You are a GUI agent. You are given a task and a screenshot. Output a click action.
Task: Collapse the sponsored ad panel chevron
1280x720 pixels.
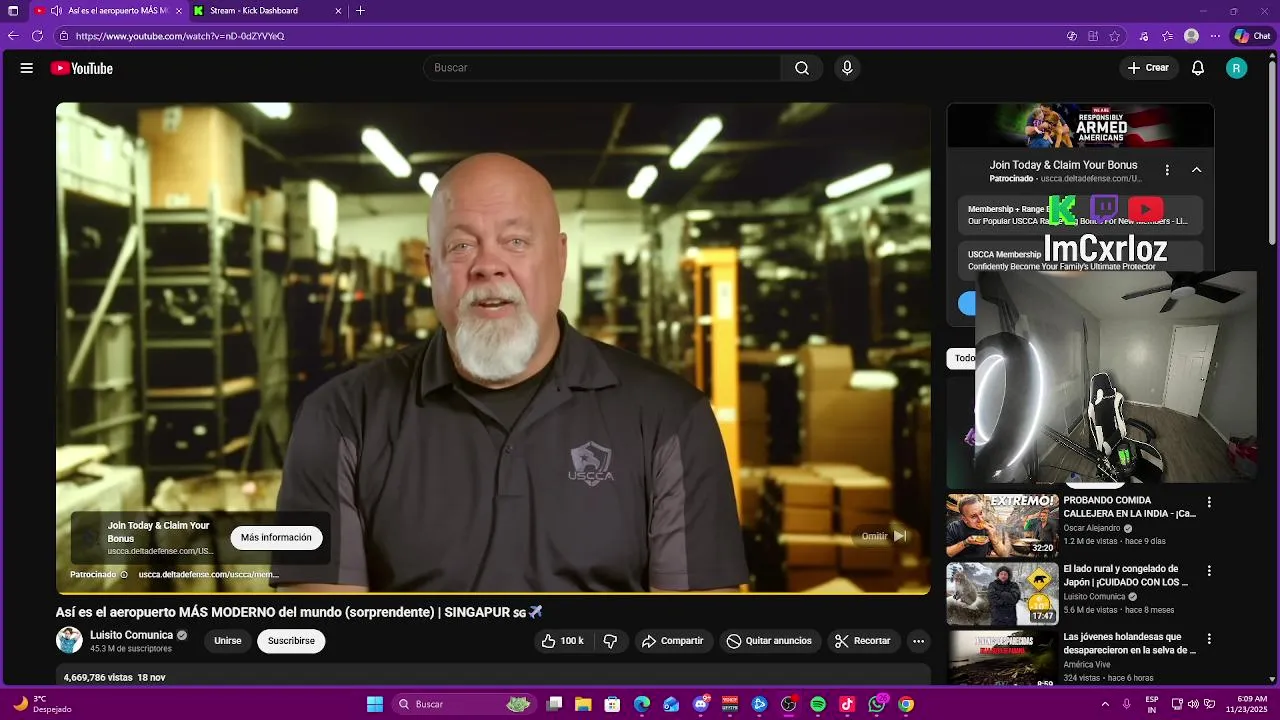click(x=1196, y=170)
